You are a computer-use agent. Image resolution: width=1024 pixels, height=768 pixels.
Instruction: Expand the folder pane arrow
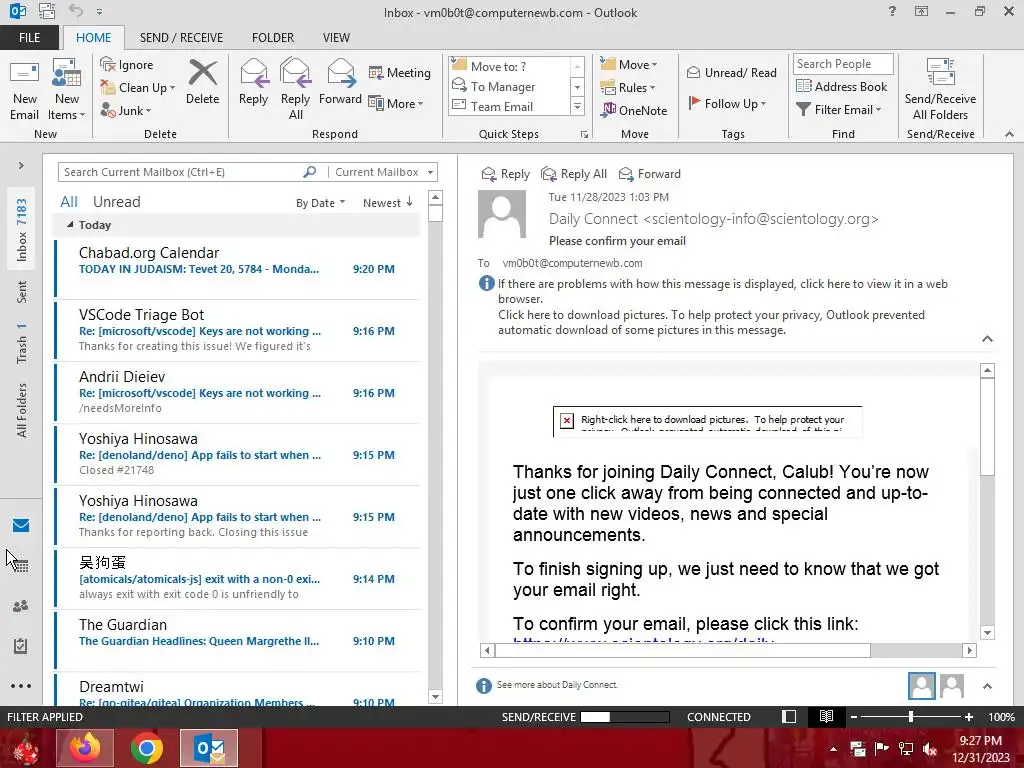tap(21, 165)
